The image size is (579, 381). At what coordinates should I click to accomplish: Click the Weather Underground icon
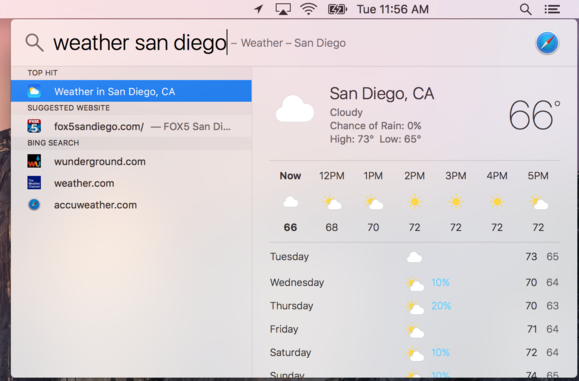point(34,161)
